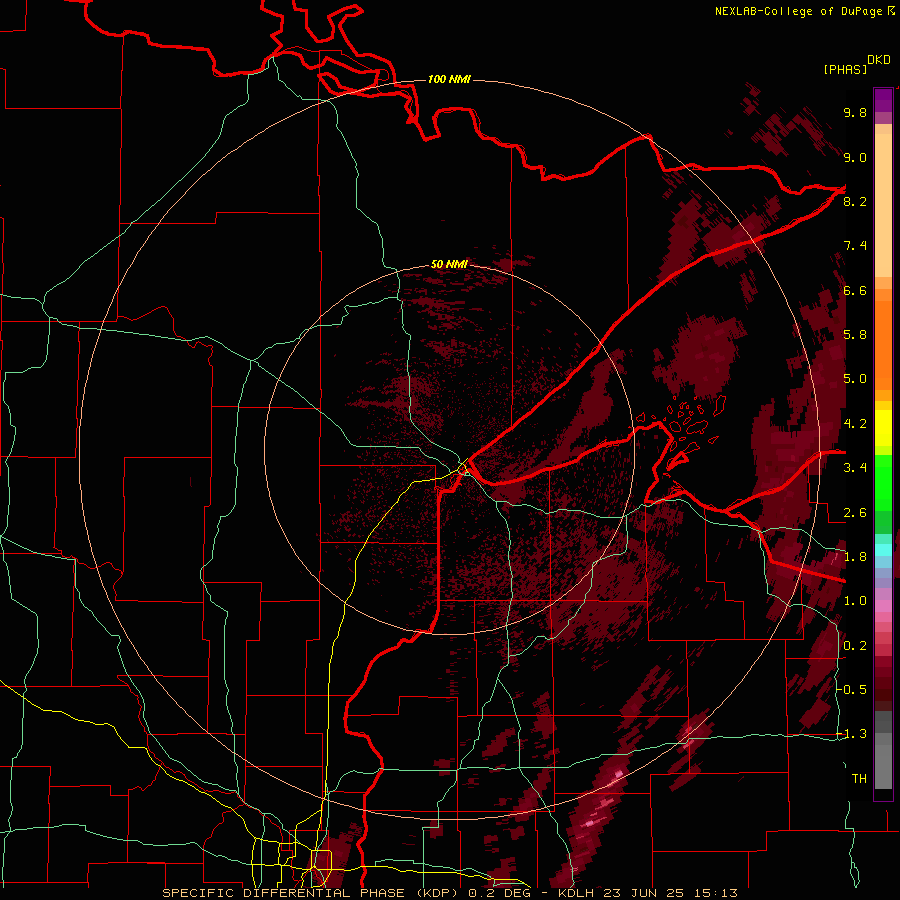
Task: Pick the peach segment of the color bar
Action: pos(883,205)
